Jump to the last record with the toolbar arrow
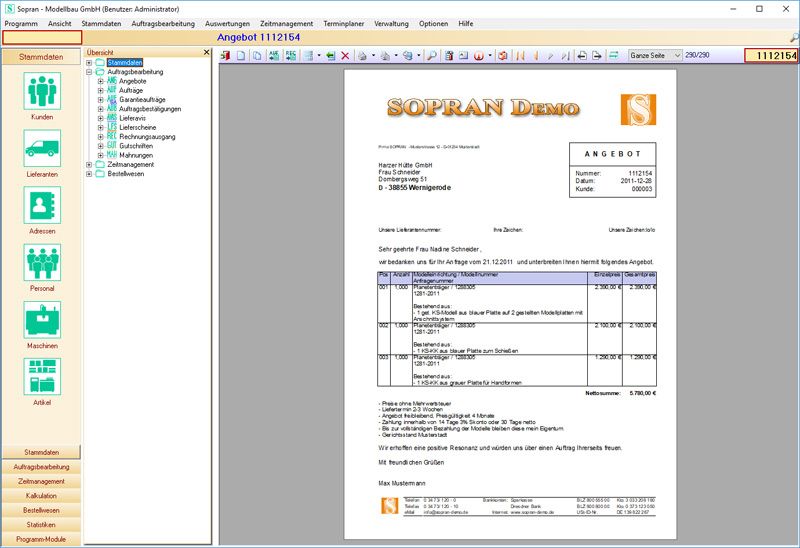The height and width of the screenshot is (548, 800). tap(565, 56)
